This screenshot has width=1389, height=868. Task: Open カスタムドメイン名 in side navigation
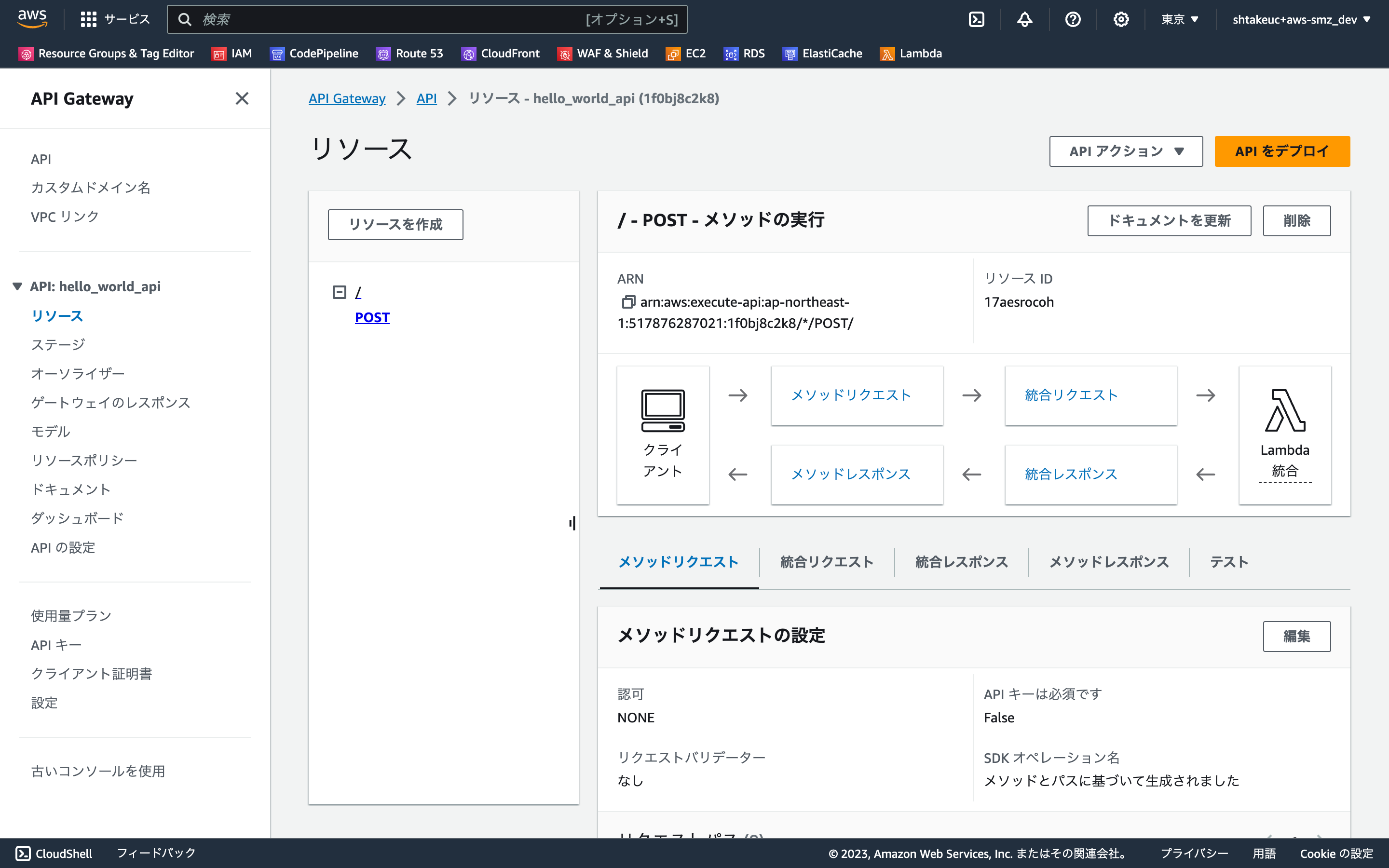[x=91, y=188]
